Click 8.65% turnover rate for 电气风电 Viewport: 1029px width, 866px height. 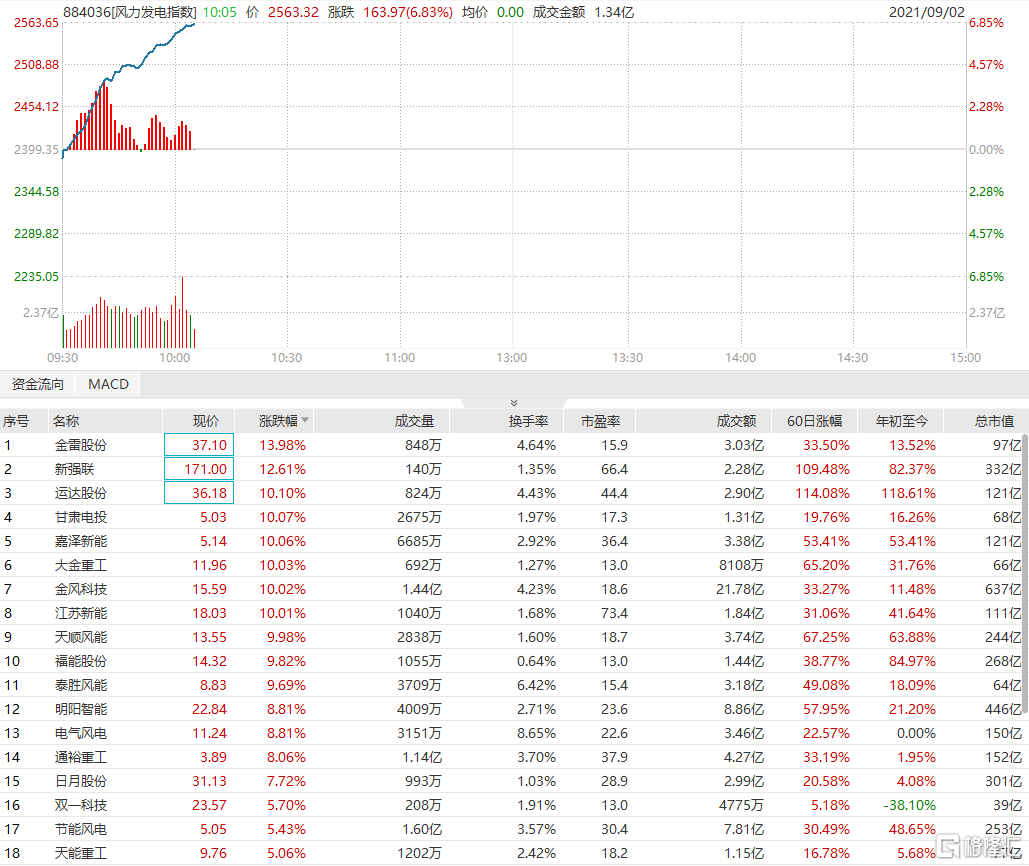pyautogui.click(x=536, y=733)
